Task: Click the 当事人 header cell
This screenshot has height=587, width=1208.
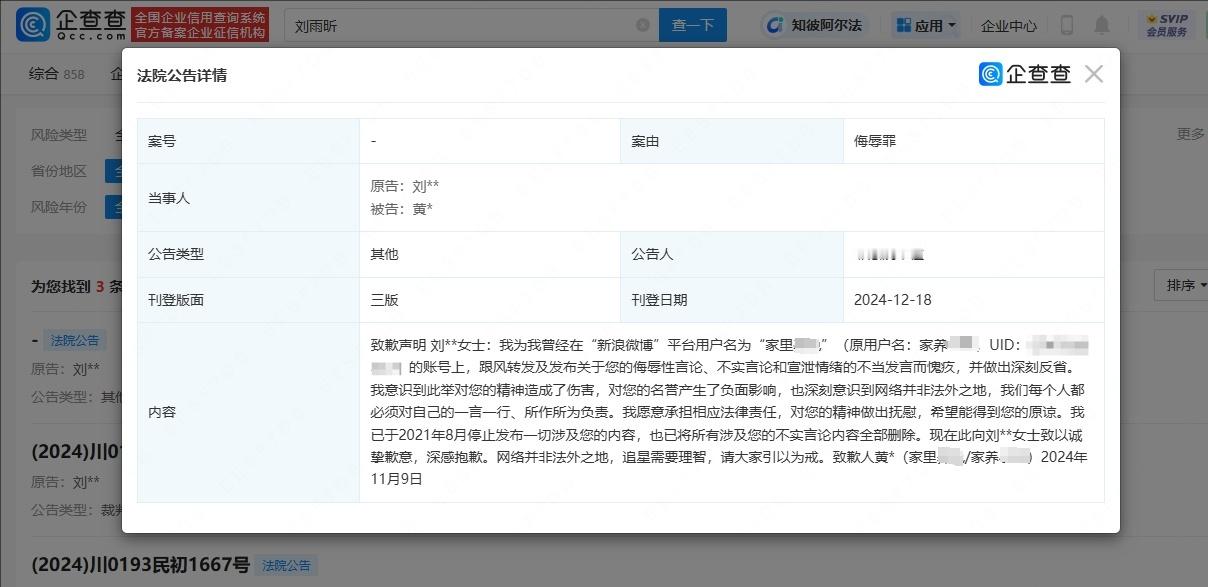Action: coord(248,198)
